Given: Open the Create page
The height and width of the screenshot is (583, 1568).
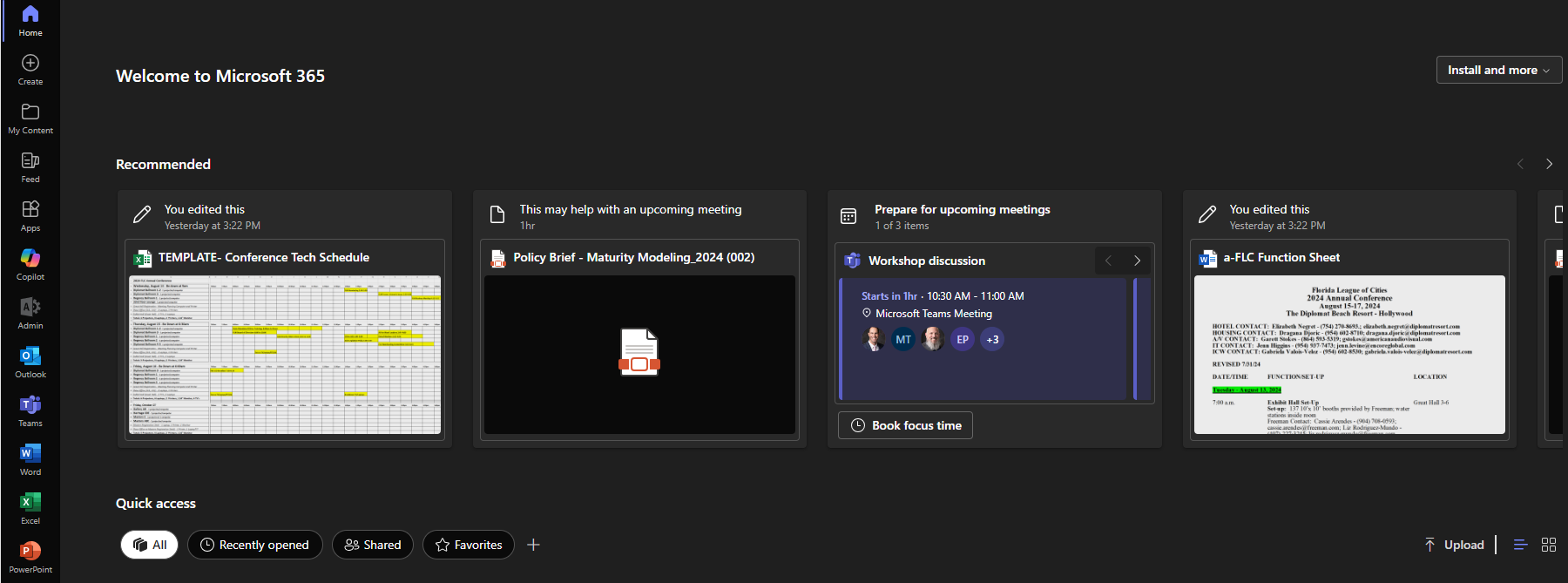Looking at the screenshot, I should coord(30,70).
